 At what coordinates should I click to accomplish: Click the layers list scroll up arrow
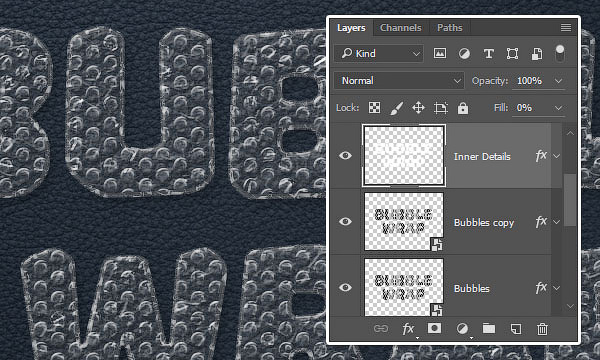tap(570, 133)
